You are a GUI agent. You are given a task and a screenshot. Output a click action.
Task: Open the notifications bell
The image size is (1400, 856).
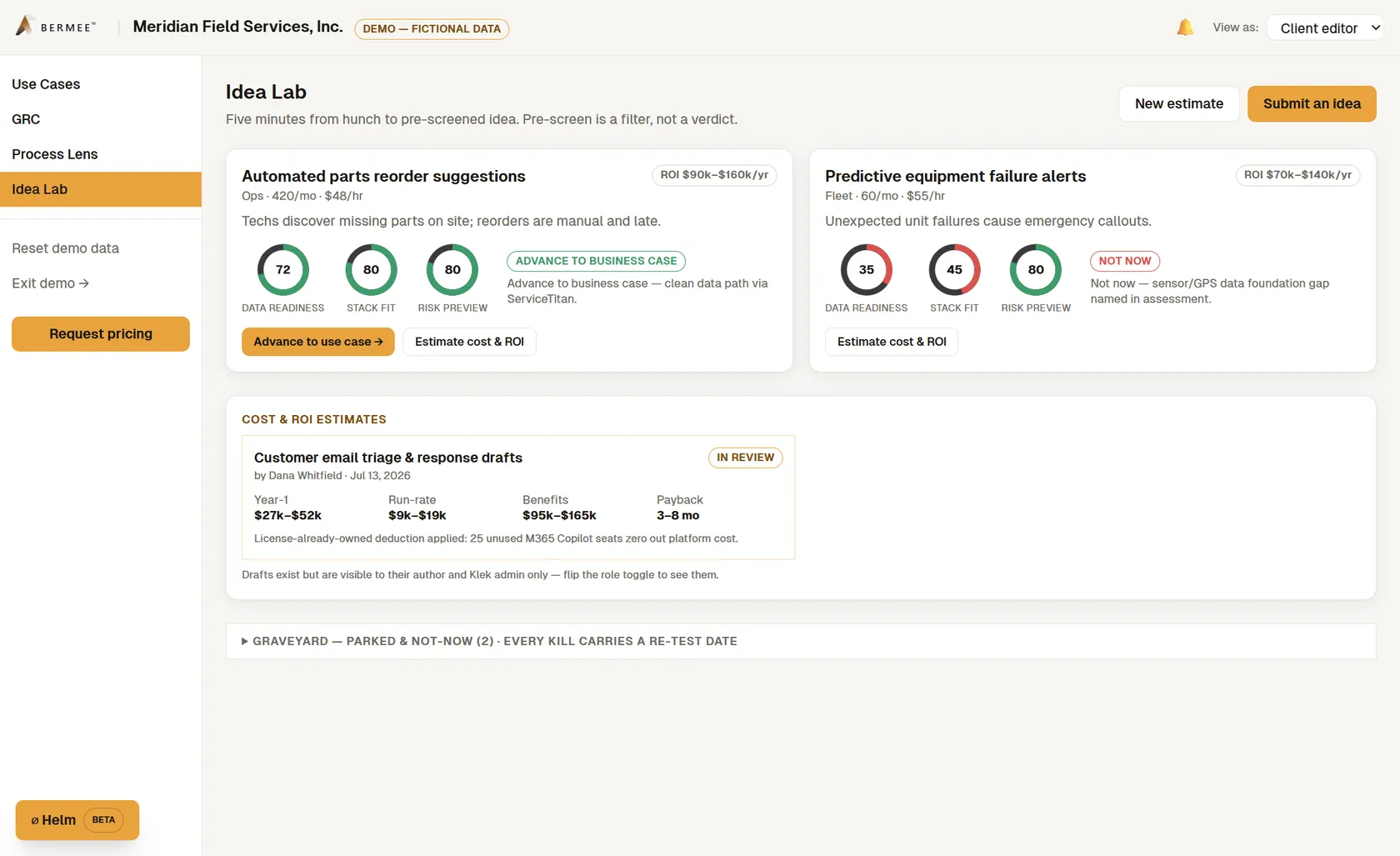(x=1184, y=28)
